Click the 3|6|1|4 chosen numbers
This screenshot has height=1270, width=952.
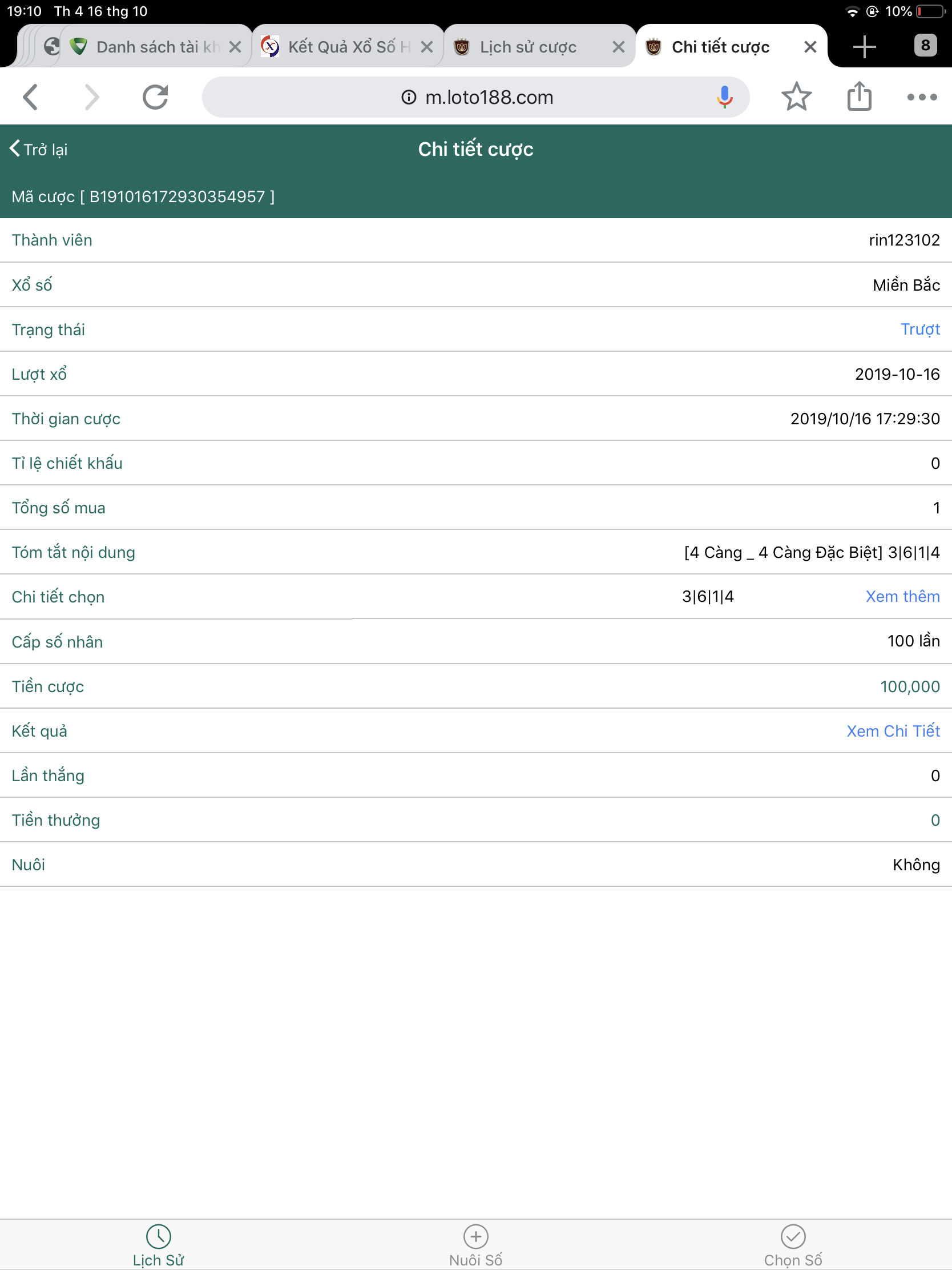[708, 597]
